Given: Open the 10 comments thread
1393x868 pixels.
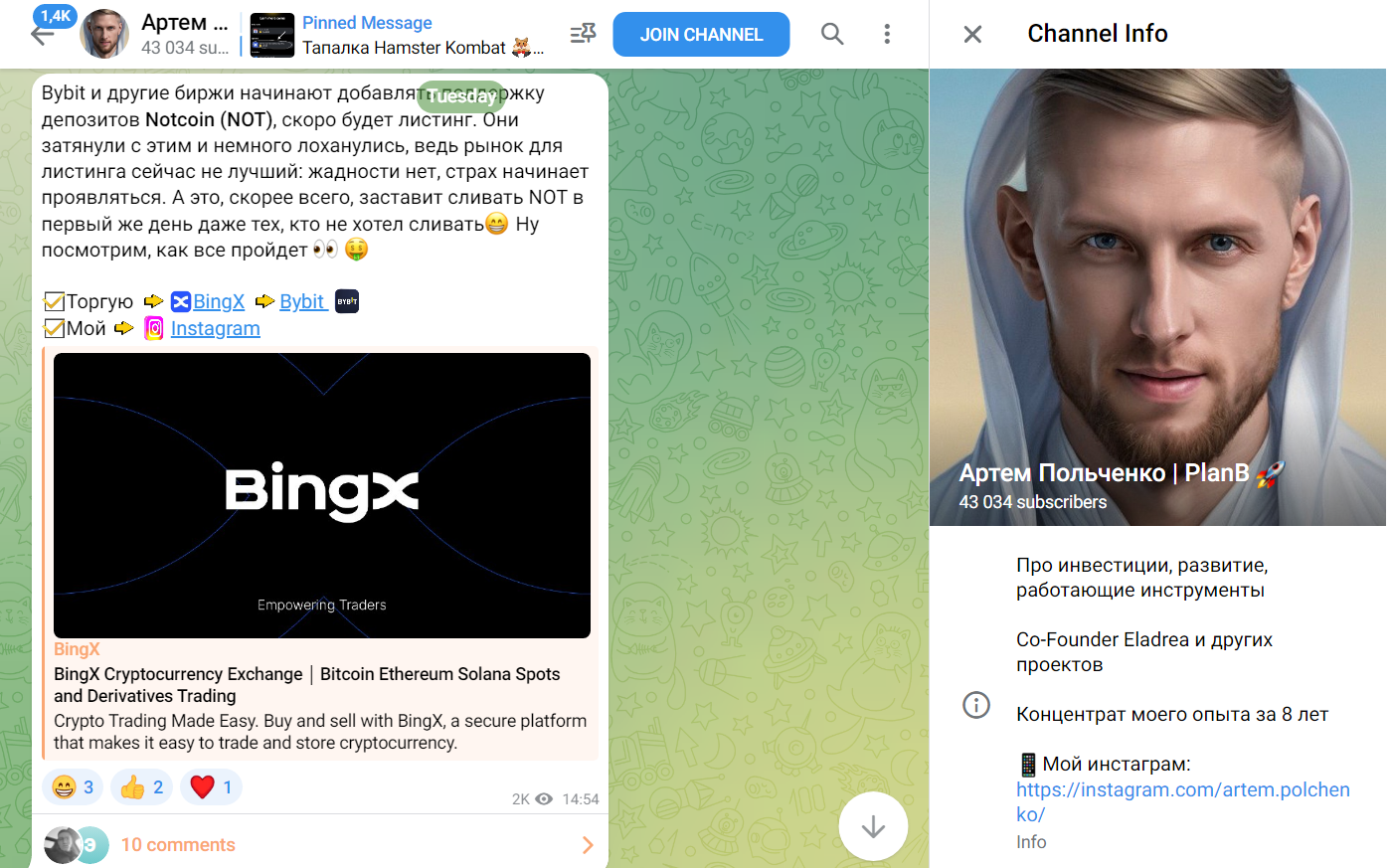Looking at the screenshot, I should coord(319,844).
